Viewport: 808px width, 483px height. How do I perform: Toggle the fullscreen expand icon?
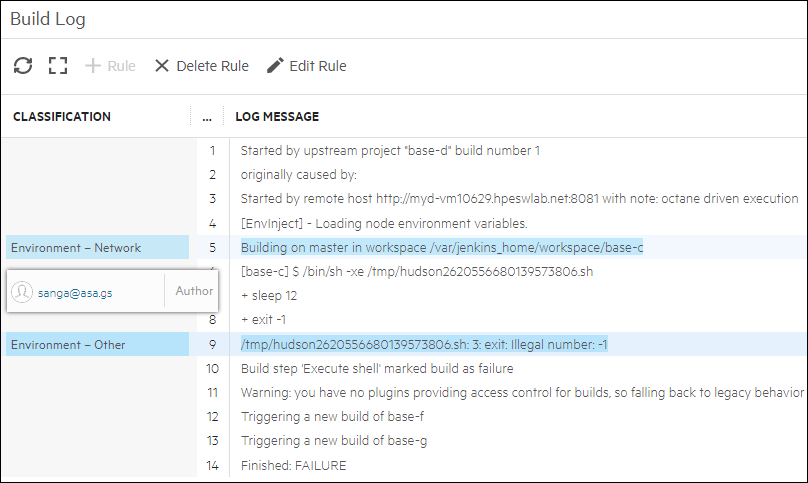pos(58,66)
